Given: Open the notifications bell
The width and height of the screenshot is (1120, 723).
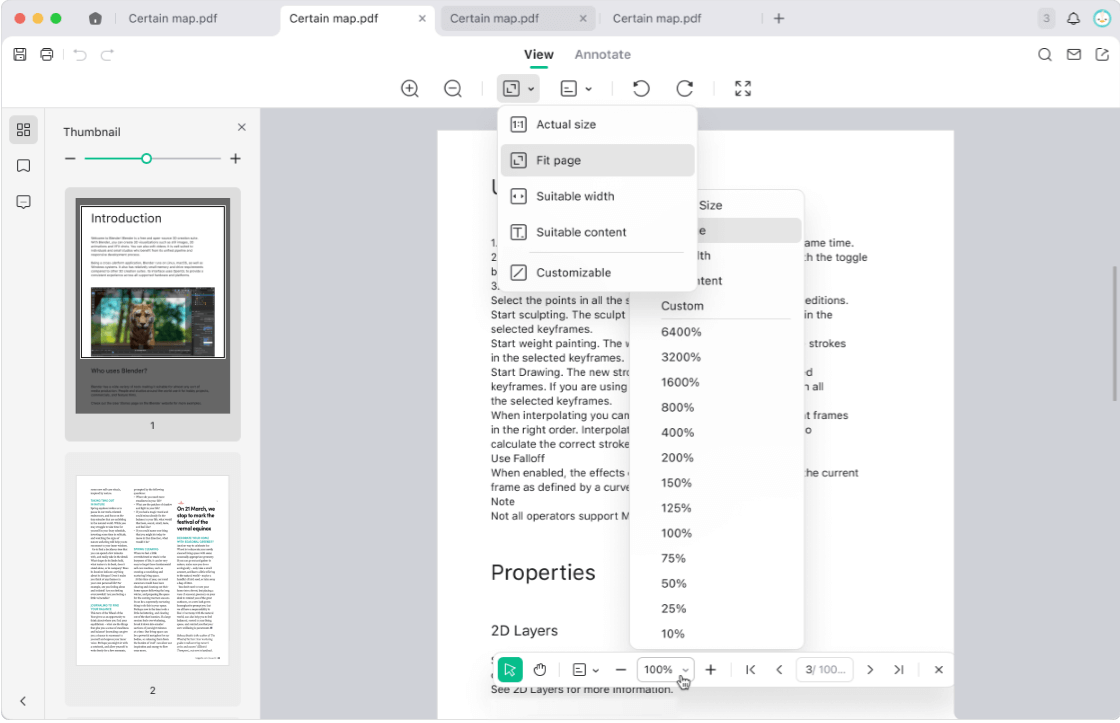Looking at the screenshot, I should [x=1074, y=19].
